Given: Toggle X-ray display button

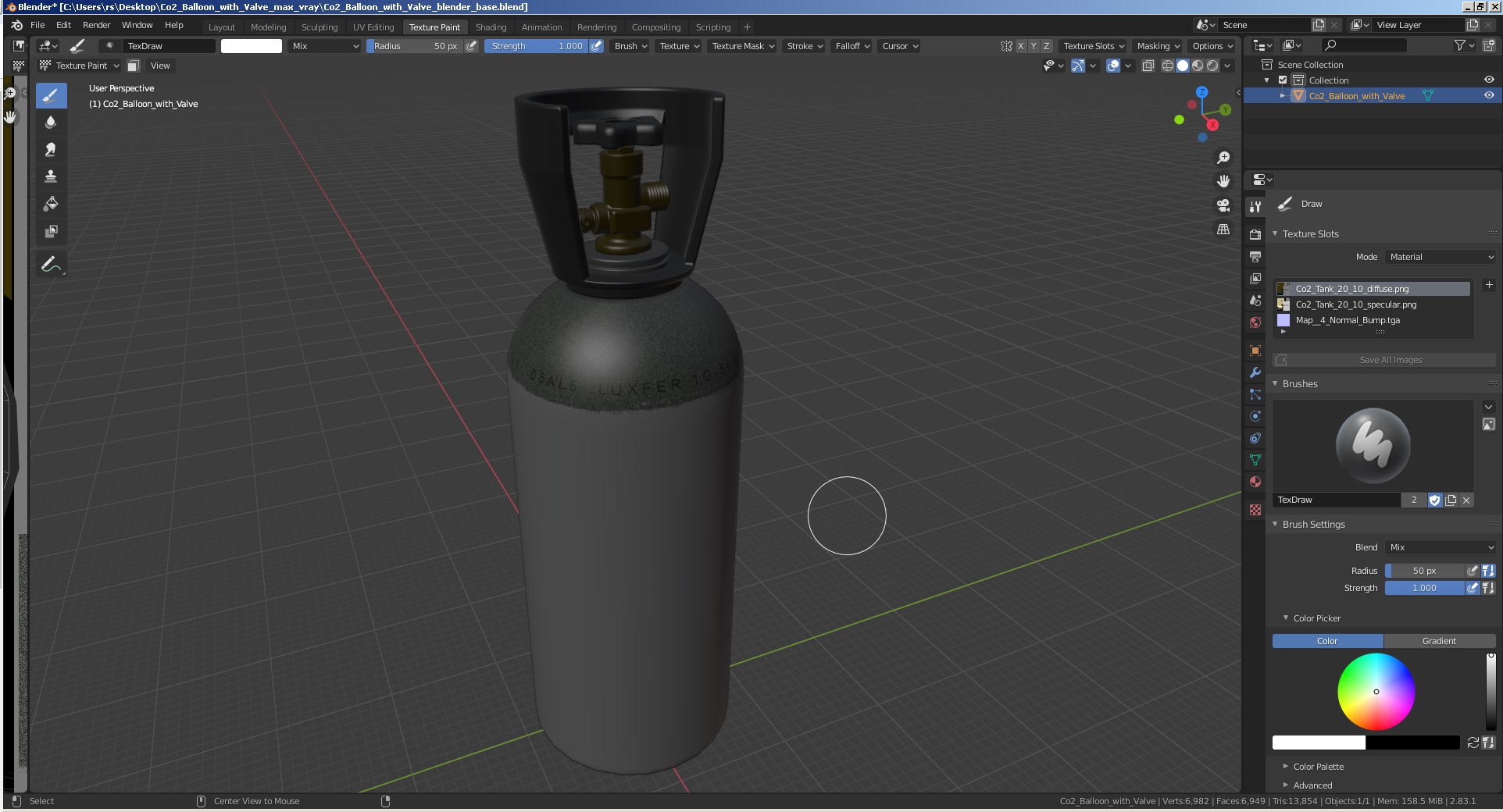Looking at the screenshot, I should click(x=1148, y=66).
